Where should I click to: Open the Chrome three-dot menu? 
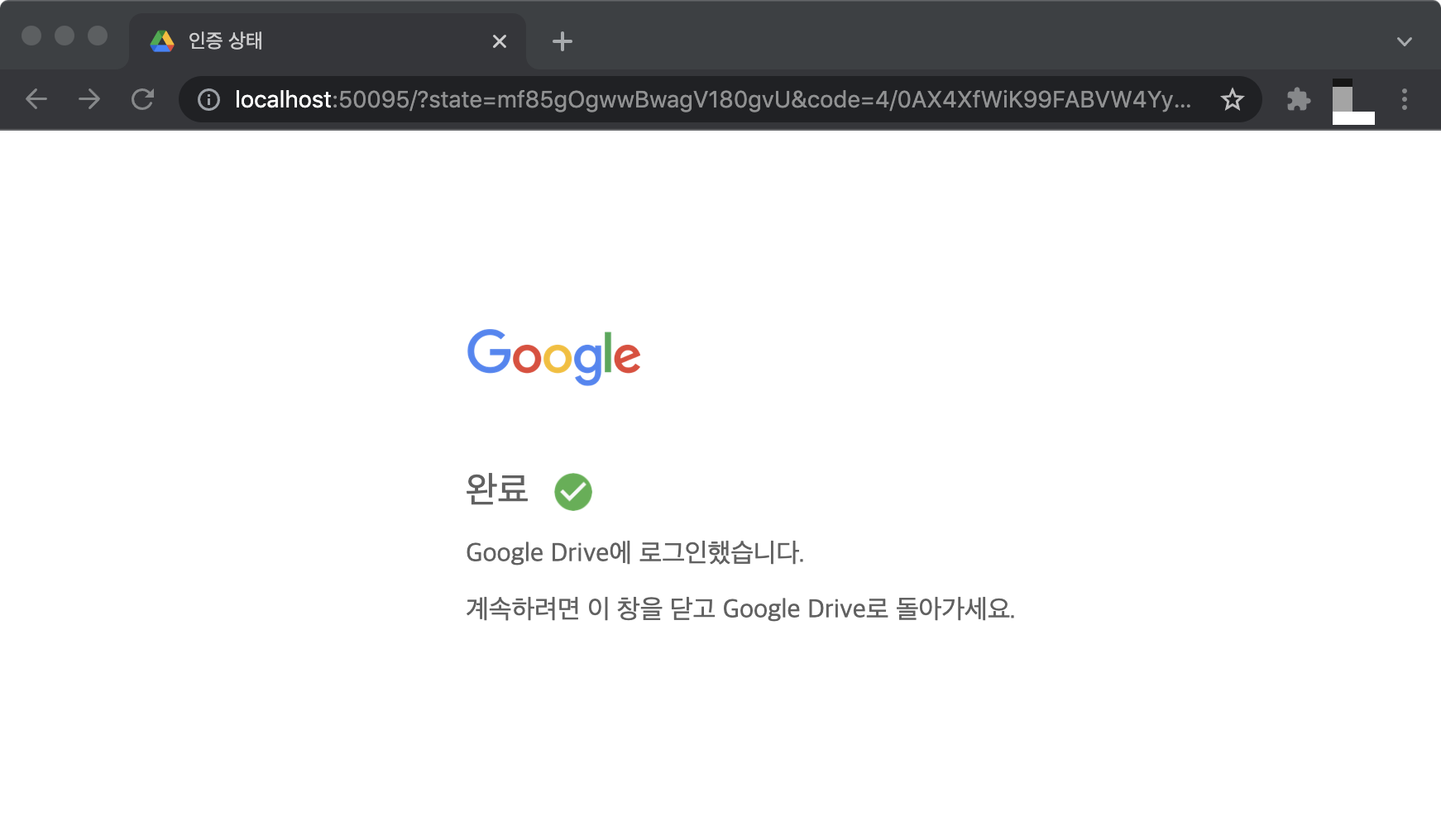click(1404, 99)
